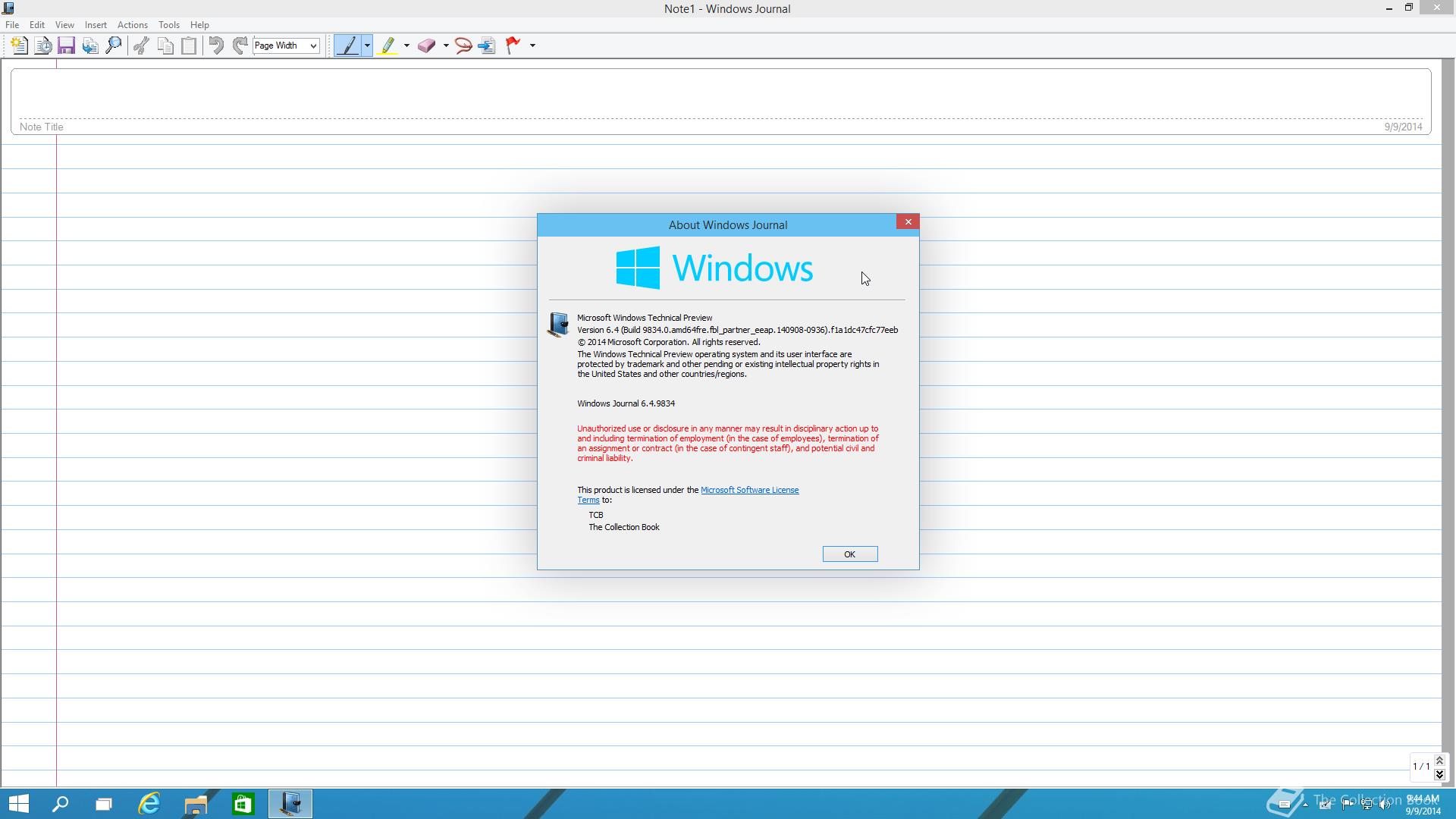1456x819 pixels.
Task: Click the Paste clipboard icon
Action: (189, 45)
